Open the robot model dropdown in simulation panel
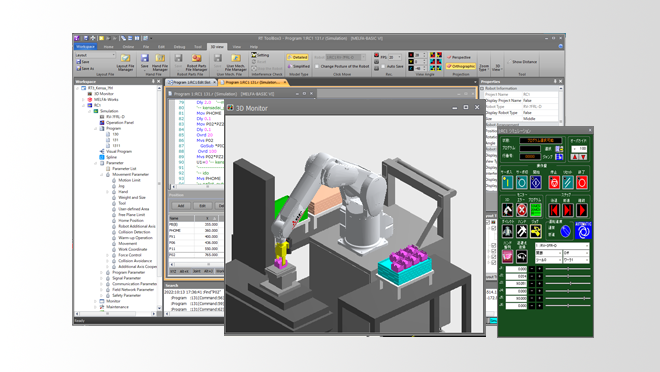This screenshot has width=660, height=372. [x=562, y=245]
